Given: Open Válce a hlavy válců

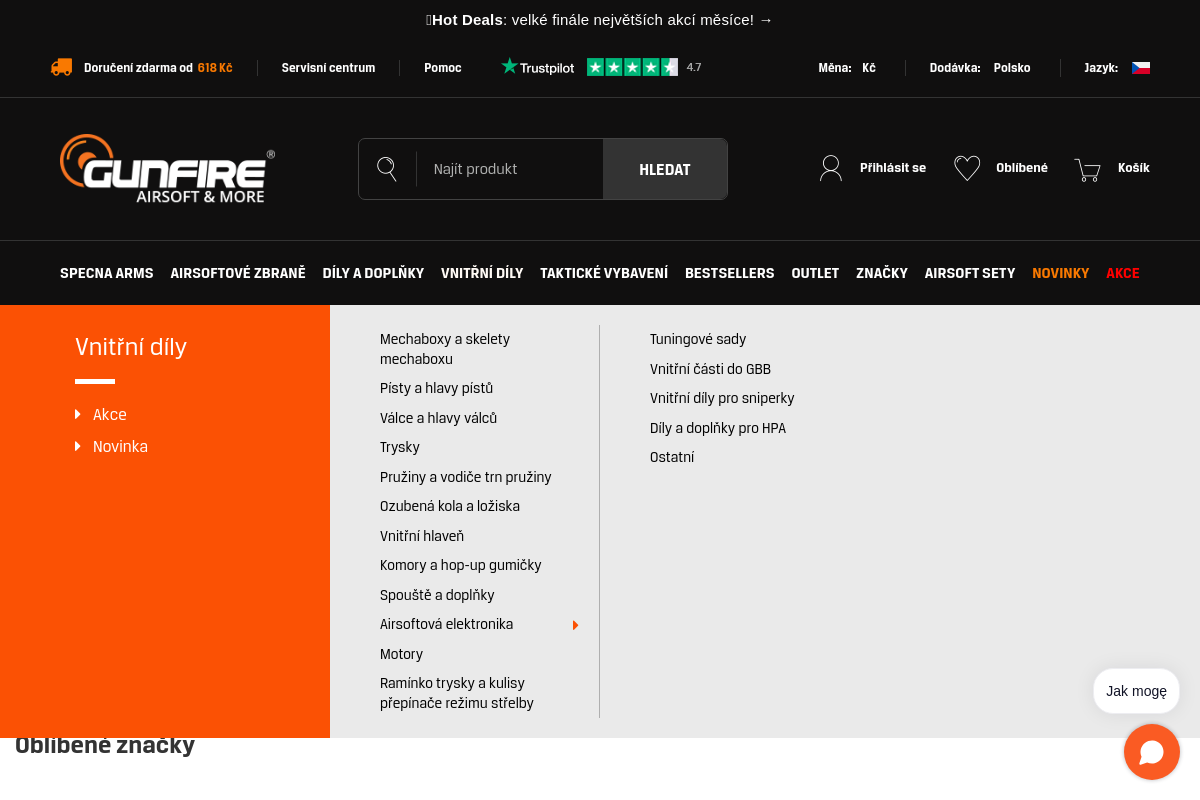Looking at the screenshot, I should (438, 418).
